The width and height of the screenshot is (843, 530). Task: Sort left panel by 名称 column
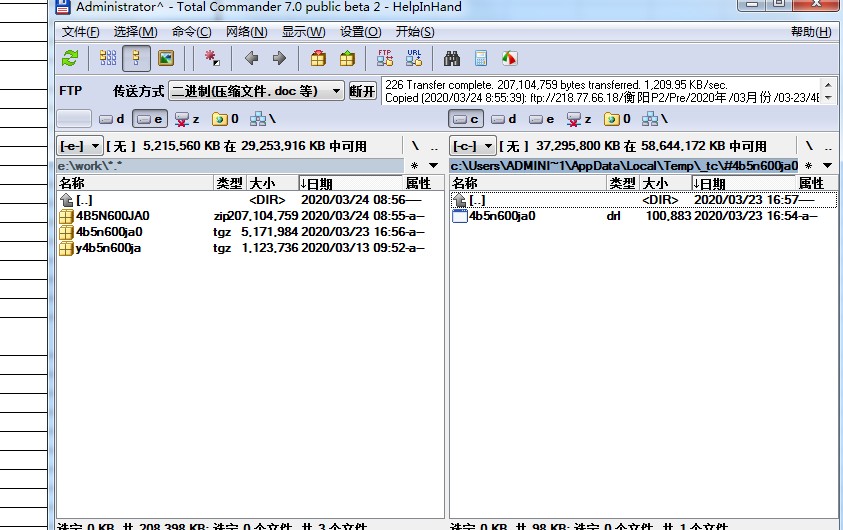(135, 183)
